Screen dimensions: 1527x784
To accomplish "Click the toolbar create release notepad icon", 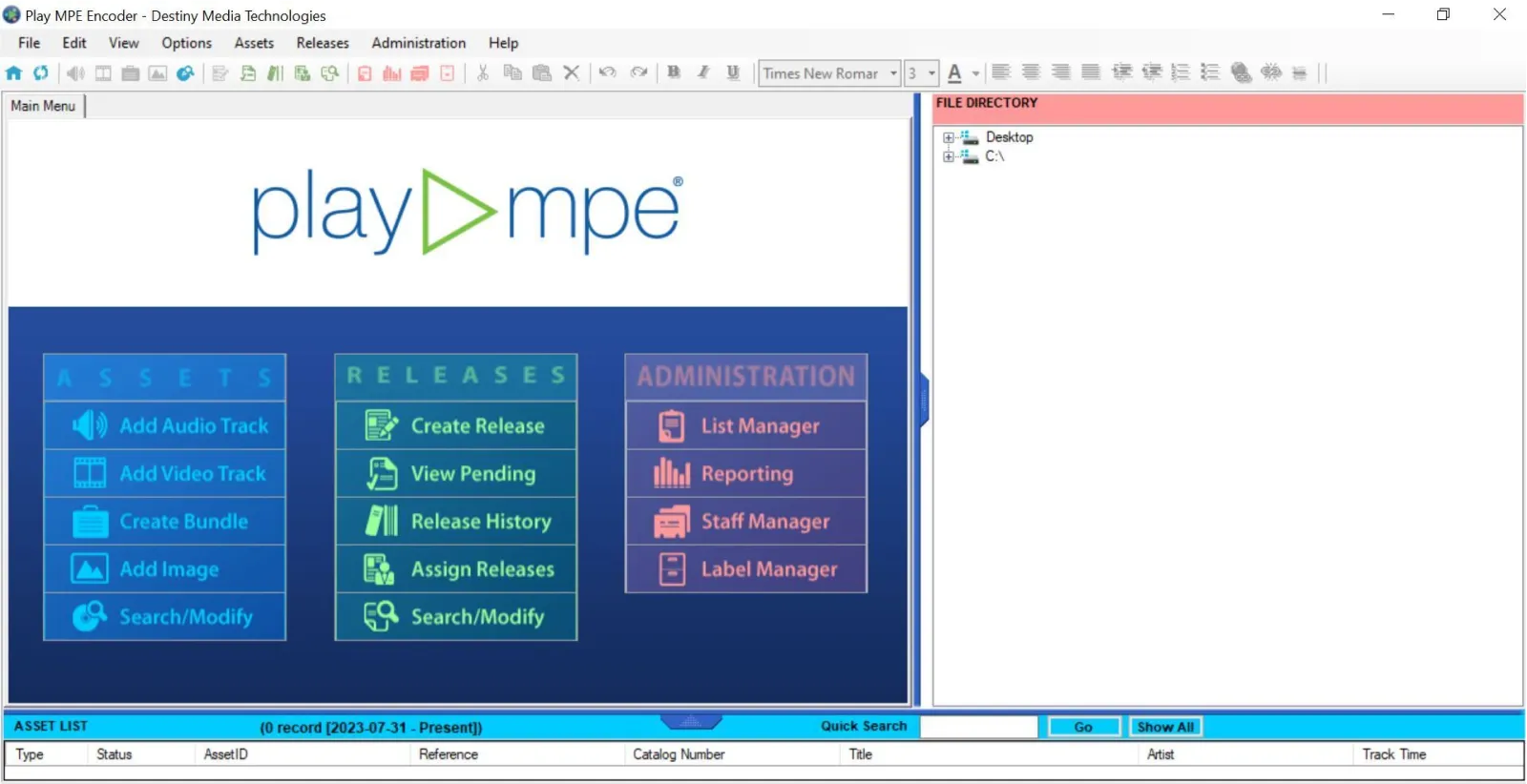I will pyautogui.click(x=220, y=72).
